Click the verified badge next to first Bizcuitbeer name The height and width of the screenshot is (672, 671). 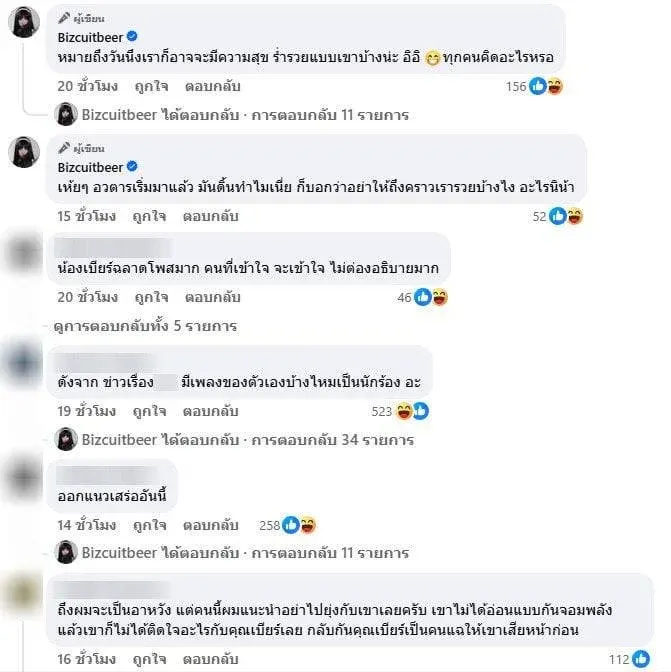132,36
